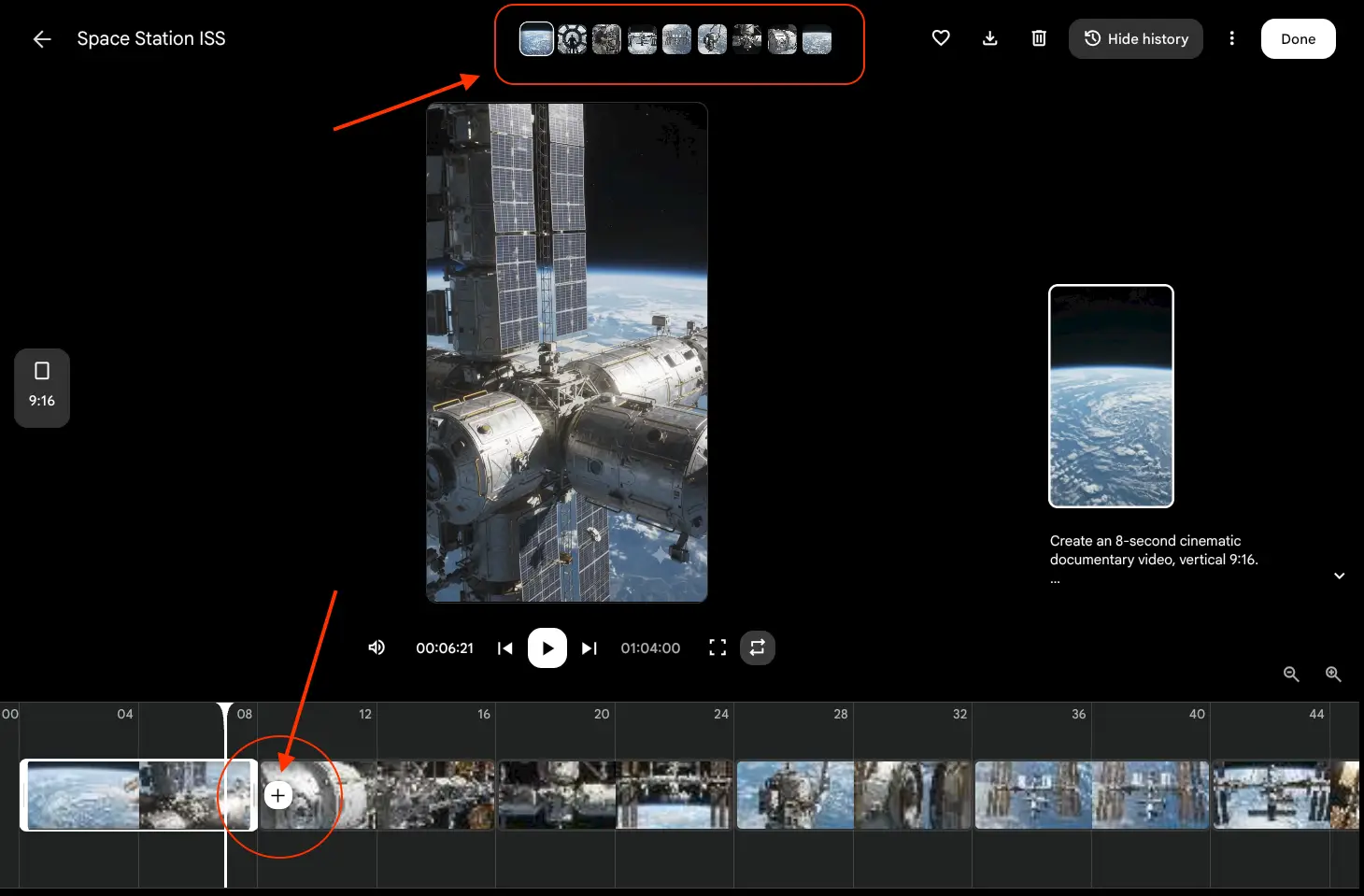Toggle the loop playback button

(758, 647)
